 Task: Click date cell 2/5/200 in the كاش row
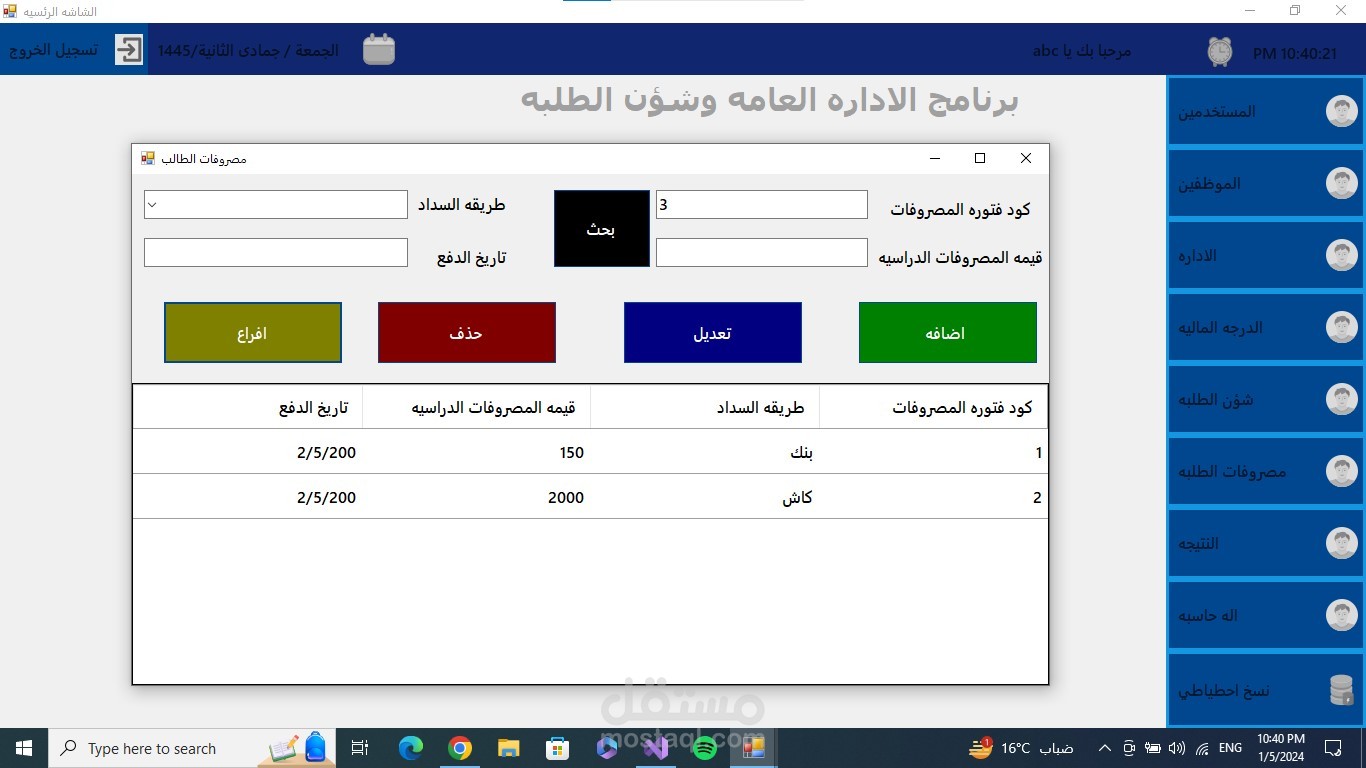click(248, 497)
